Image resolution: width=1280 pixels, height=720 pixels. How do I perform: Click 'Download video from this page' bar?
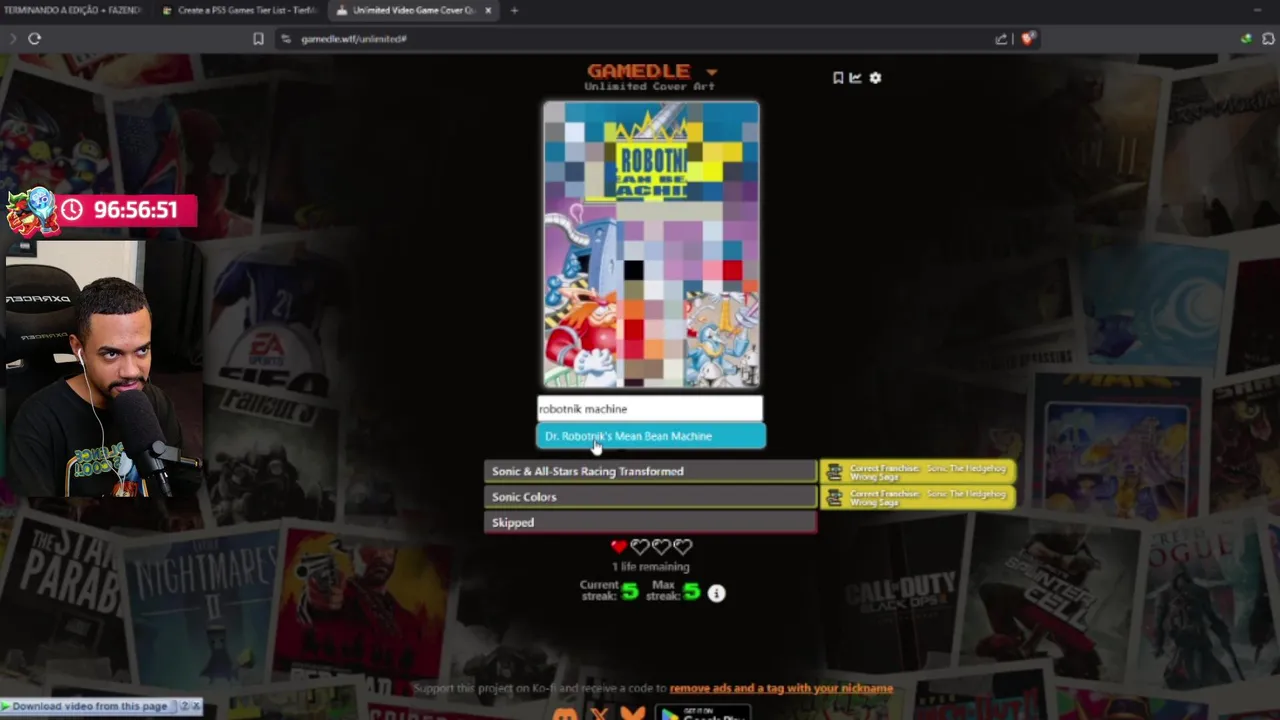[90, 706]
